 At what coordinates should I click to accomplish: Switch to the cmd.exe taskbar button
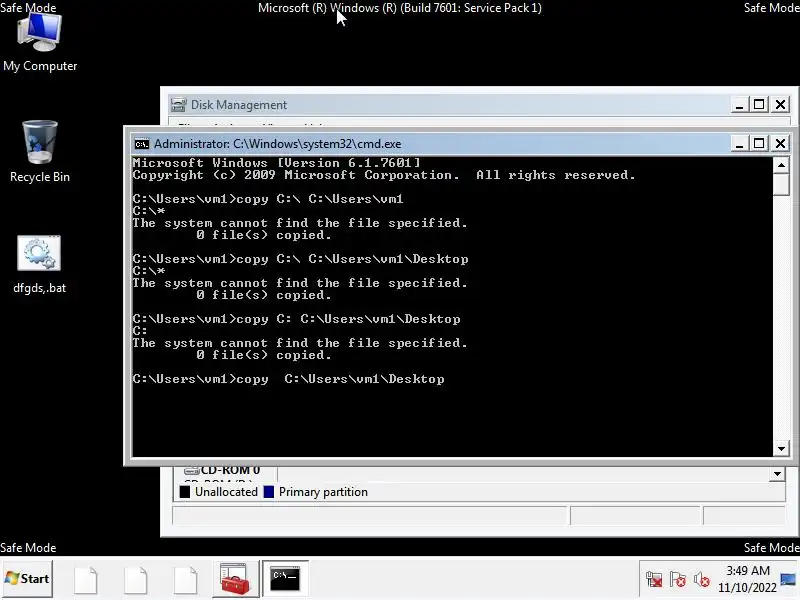[x=285, y=579]
